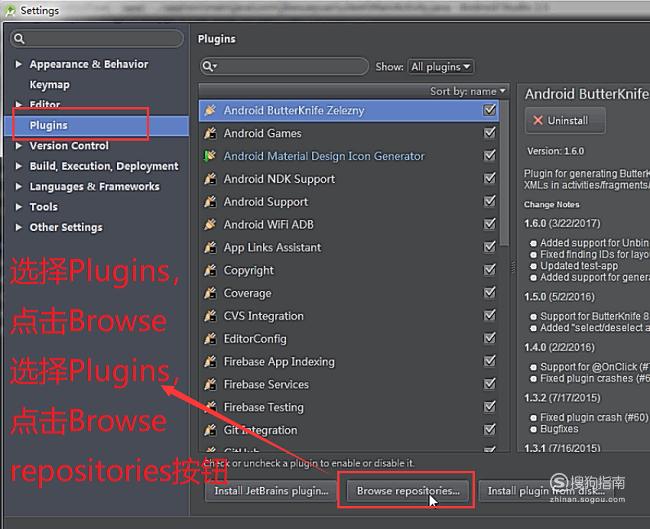650x529 pixels.
Task: Disable the Firebase Services checkbox
Action: [x=490, y=384]
